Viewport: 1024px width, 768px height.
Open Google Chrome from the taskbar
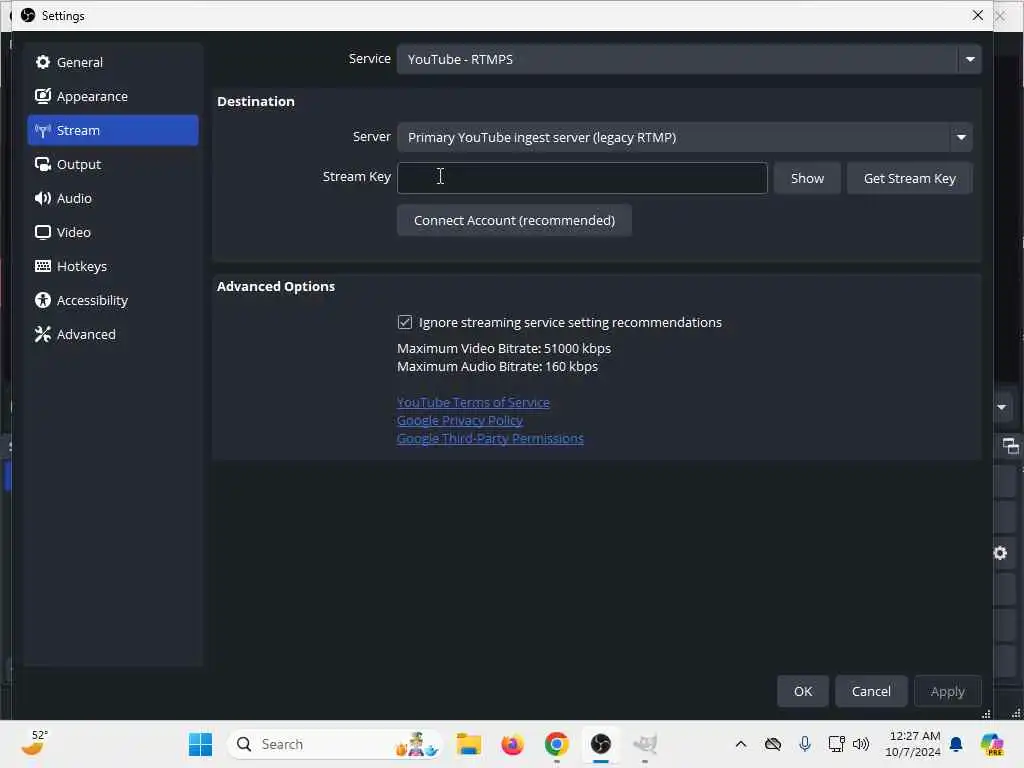[x=556, y=744]
